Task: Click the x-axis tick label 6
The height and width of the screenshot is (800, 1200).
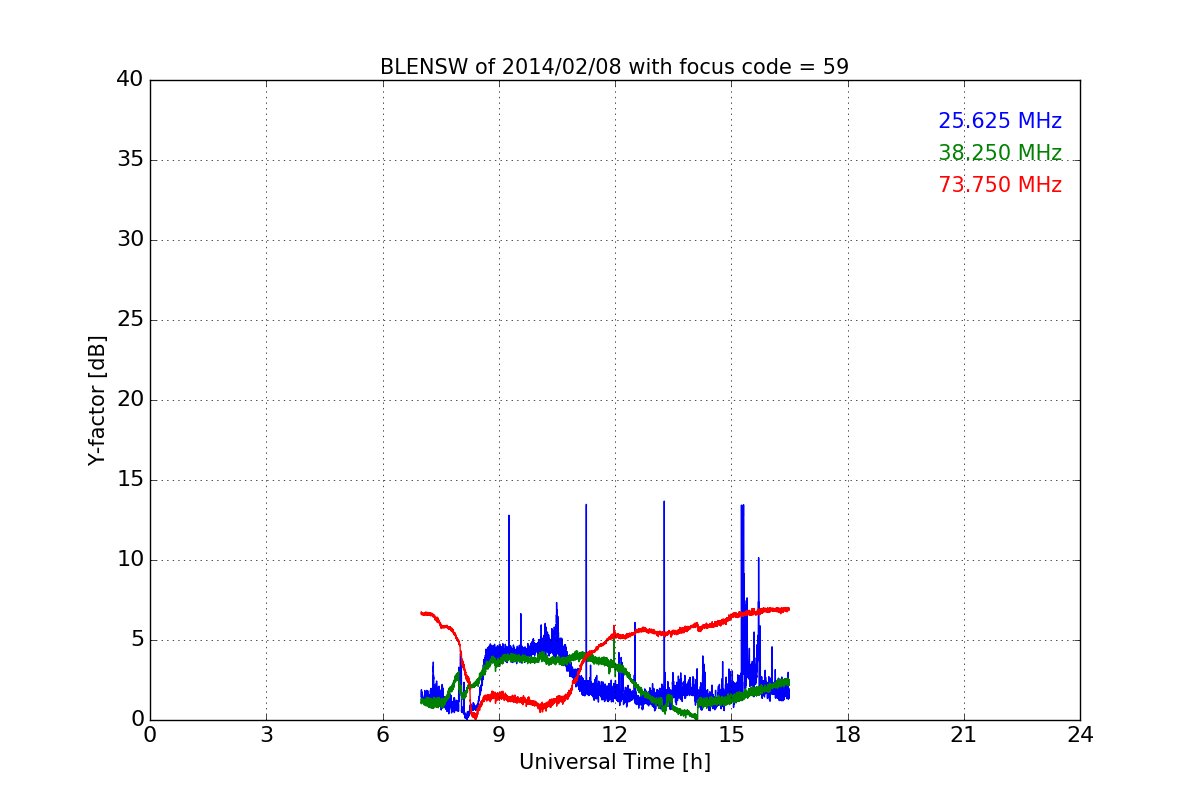Action: pos(383,734)
